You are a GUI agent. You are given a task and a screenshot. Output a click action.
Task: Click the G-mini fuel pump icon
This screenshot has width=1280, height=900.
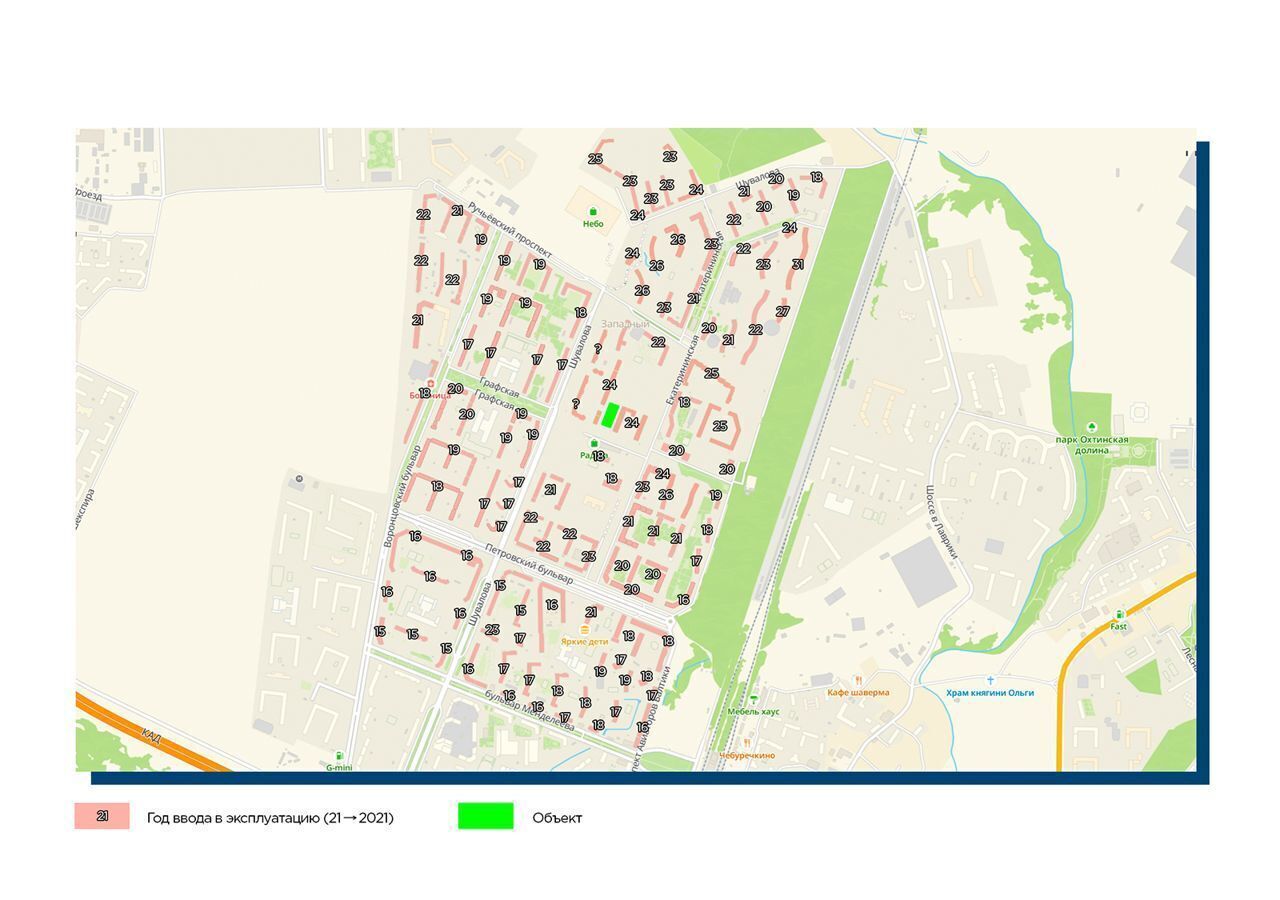339,756
